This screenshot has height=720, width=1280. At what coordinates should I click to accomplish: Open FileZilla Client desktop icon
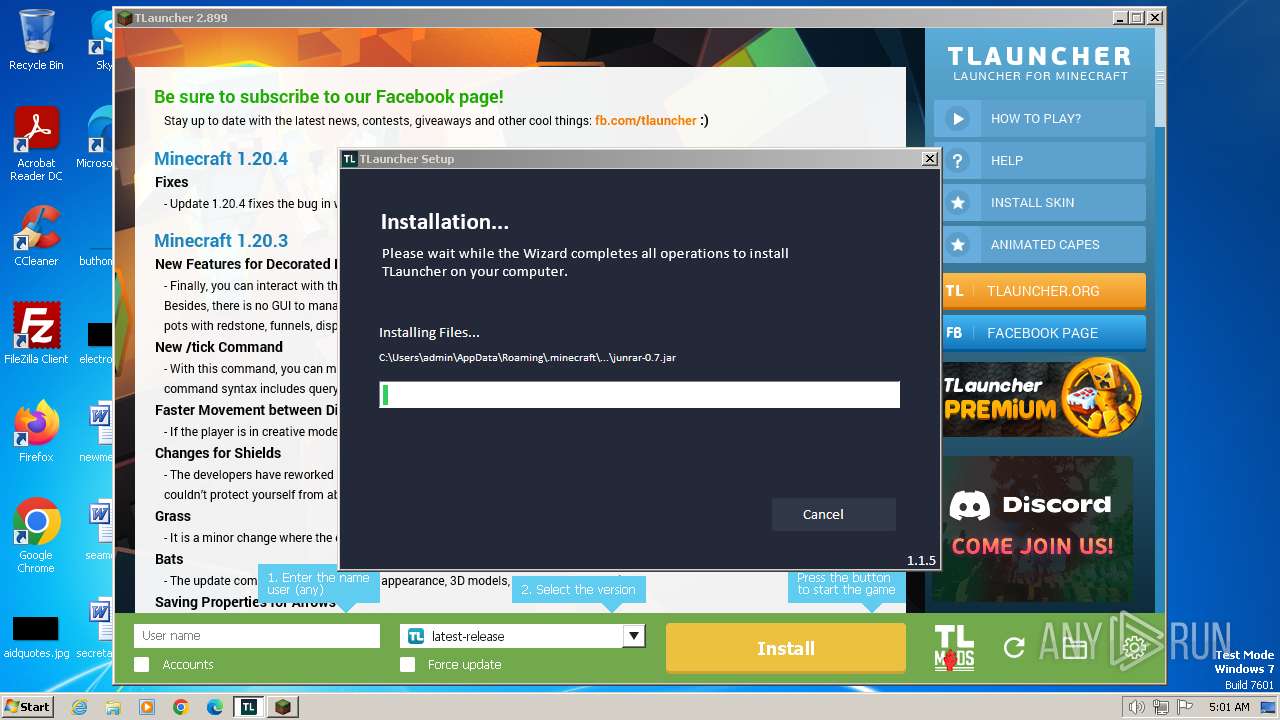(36, 334)
